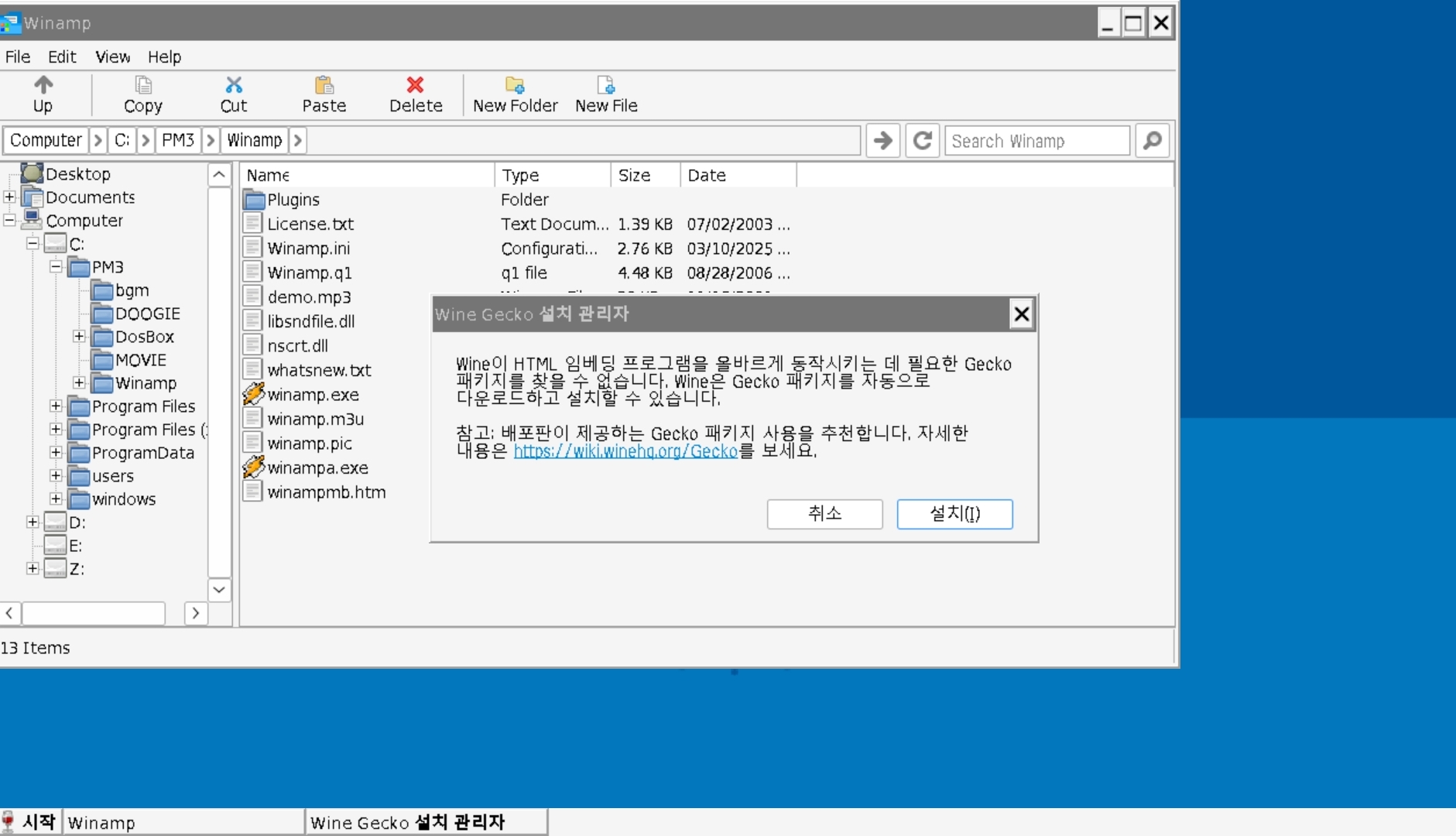Click the Cut scissors icon

tap(234, 84)
